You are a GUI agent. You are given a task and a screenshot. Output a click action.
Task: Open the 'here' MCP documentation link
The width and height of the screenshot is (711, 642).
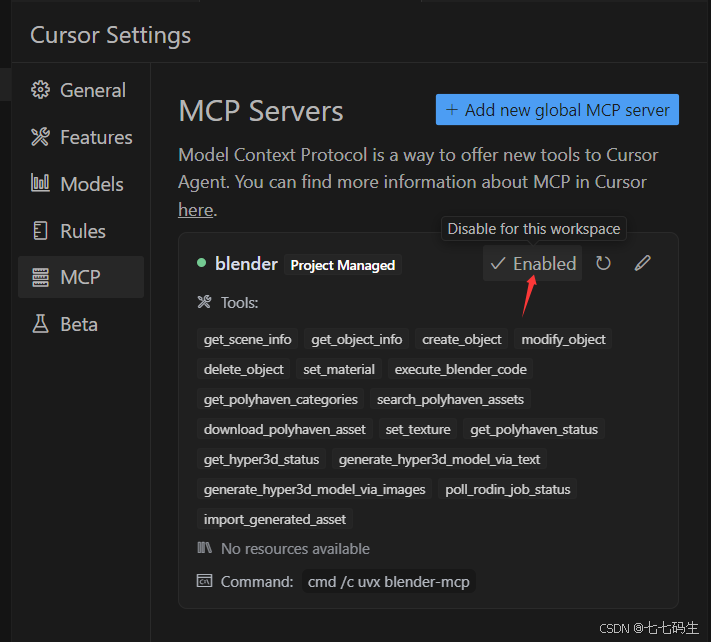pyautogui.click(x=195, y=210)
